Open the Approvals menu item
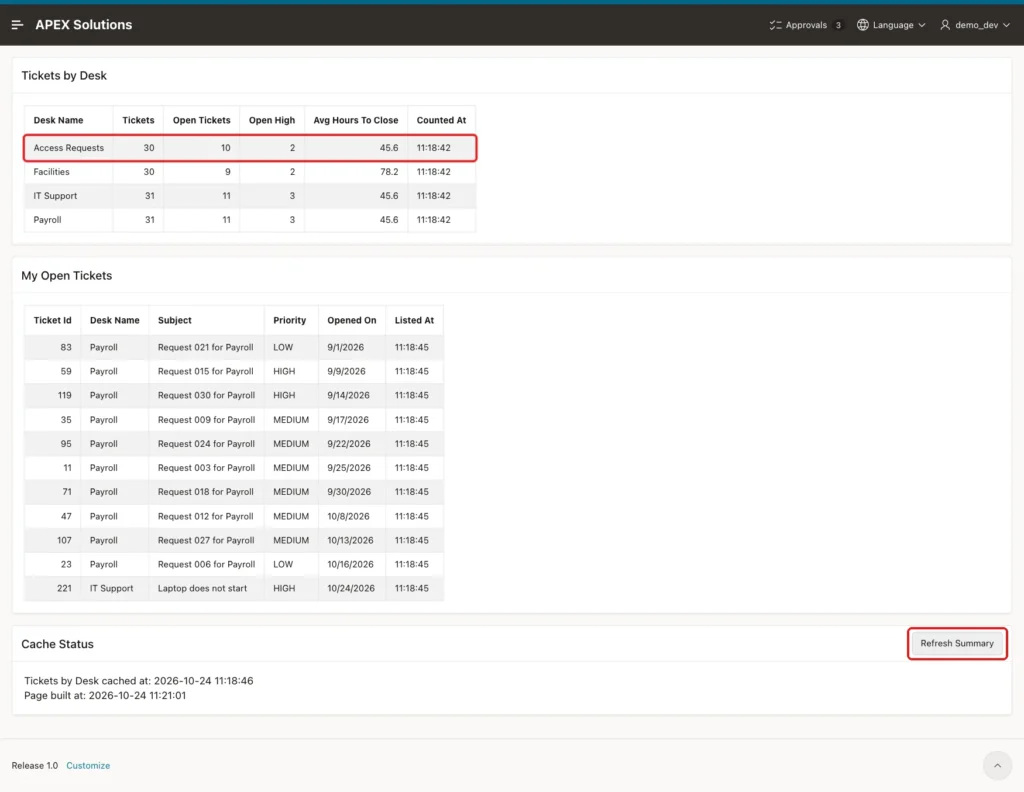The width and height of the screenshot is (1024, 792). click(805, 25)
